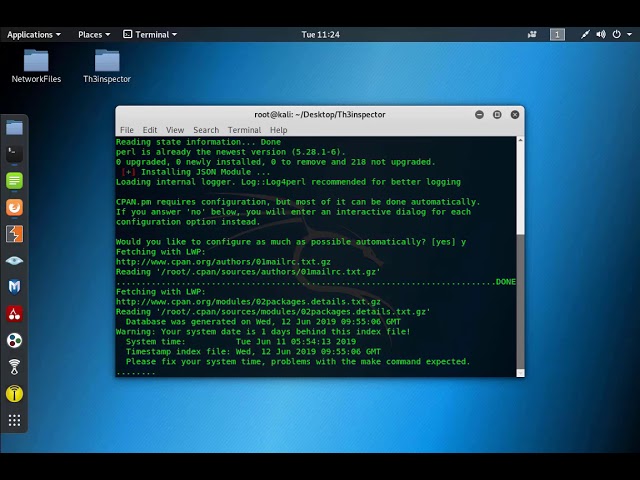Click the 01mailrc.txt.gz URL line
640x480 pixels.
(223, 262)
